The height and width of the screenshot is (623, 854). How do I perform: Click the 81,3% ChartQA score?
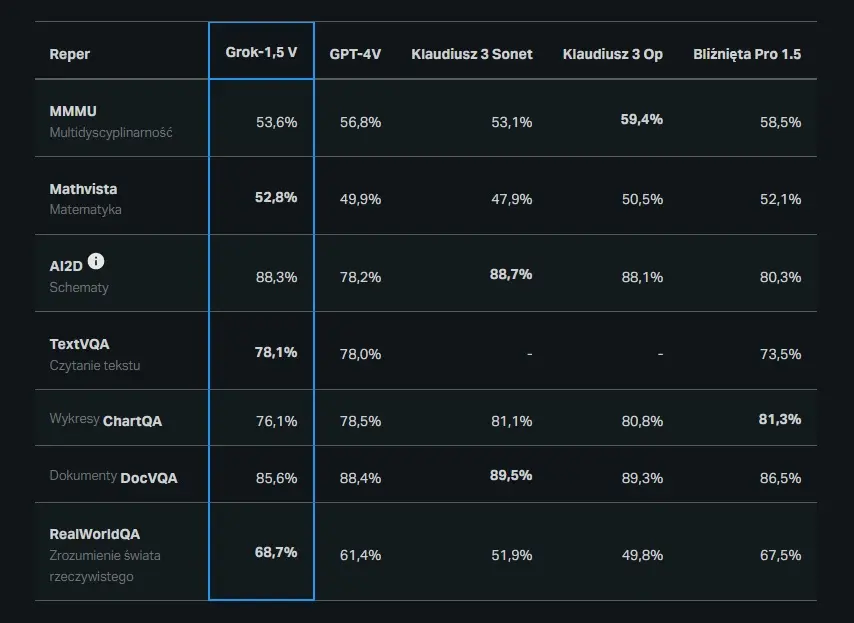click(779, 419)
